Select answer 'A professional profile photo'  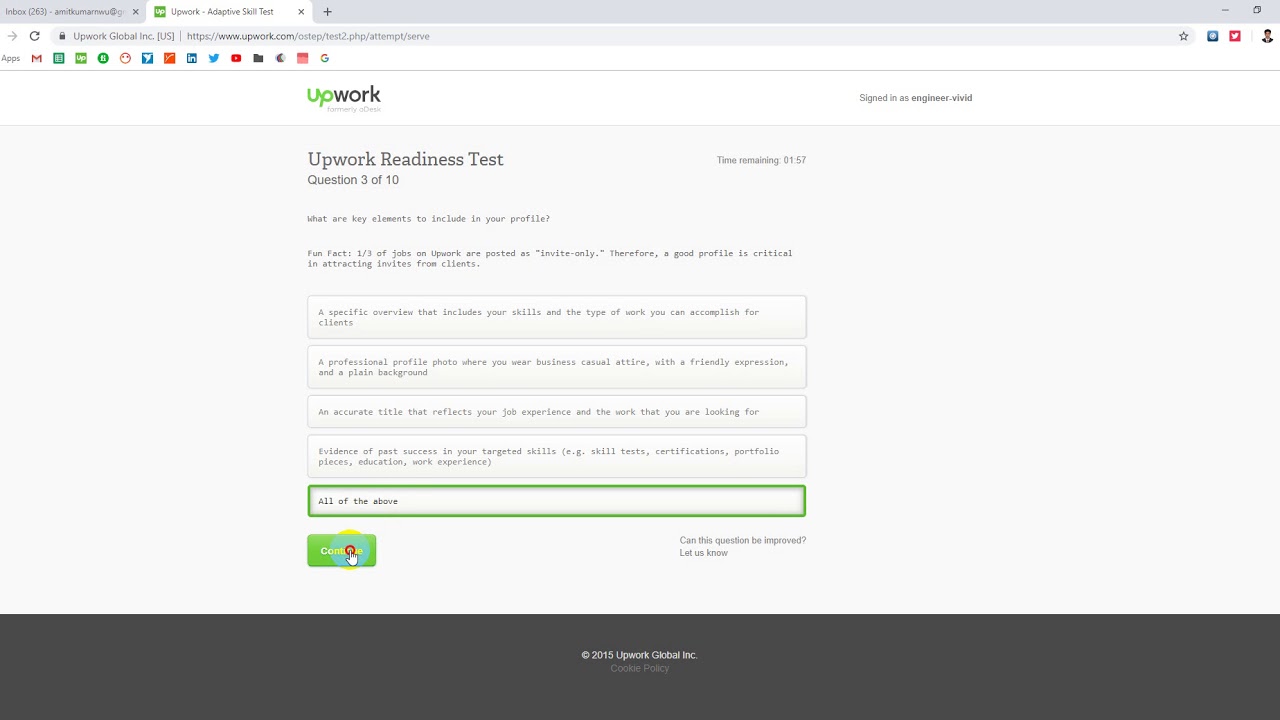coord(556,367)
